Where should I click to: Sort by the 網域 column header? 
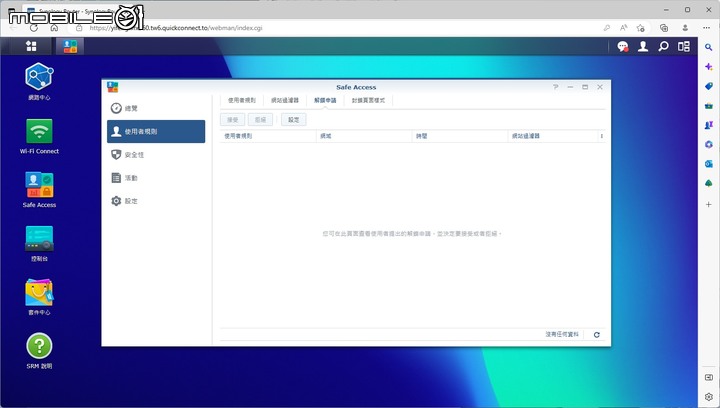click(x=364, y=136)
